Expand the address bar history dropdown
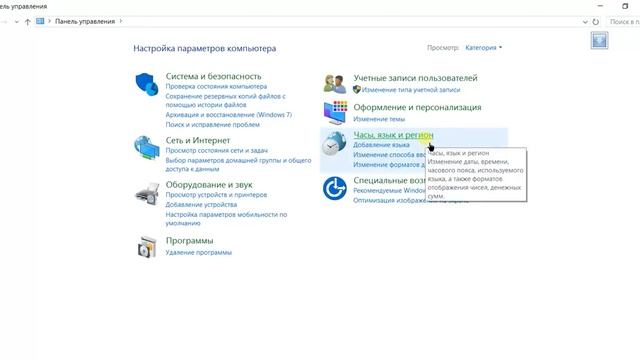Screen dimensions: 640x360 [585, 22]
